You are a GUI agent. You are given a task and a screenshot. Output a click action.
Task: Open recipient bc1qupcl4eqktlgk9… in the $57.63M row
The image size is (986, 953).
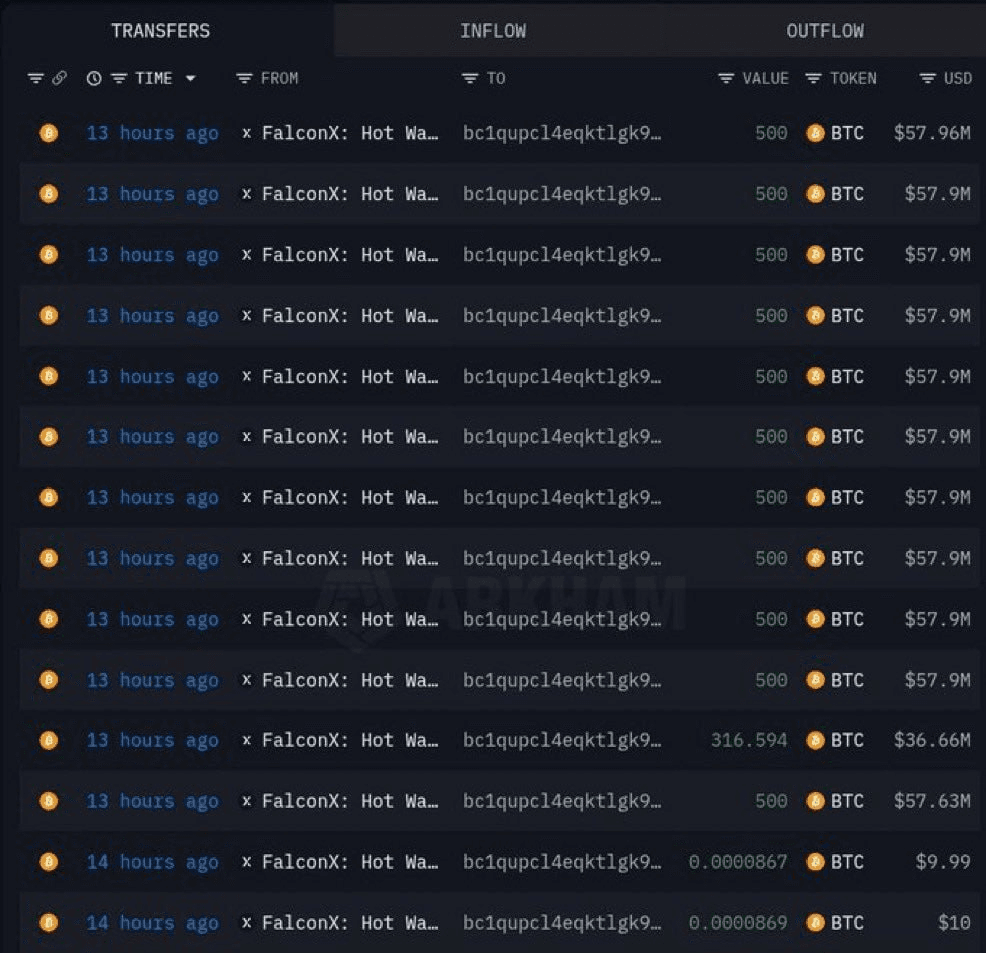(562, 802)
